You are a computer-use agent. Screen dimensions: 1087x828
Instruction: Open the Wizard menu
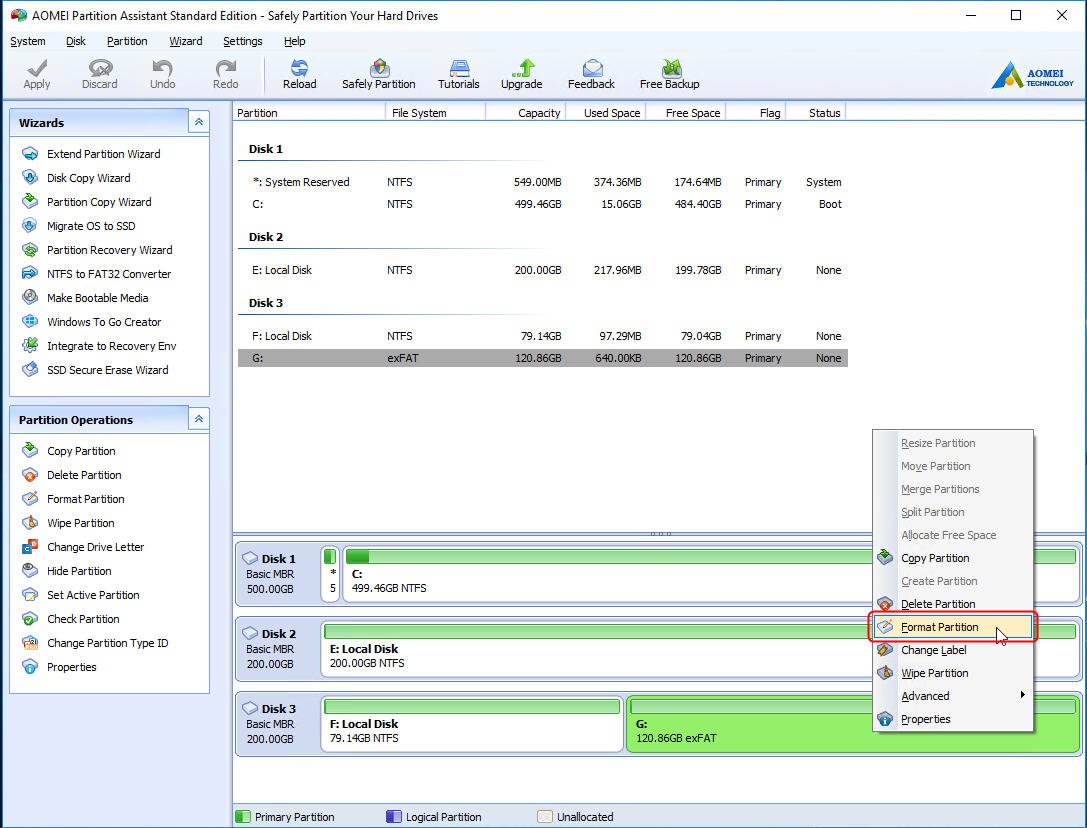[x=186, y=41]
